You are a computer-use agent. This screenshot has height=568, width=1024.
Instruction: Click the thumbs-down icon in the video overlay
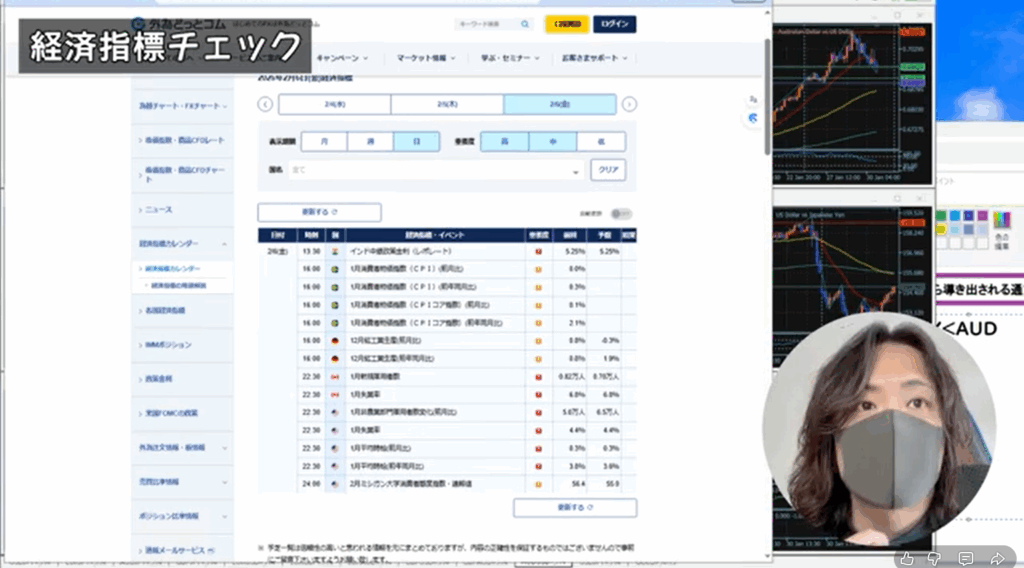[x=936, y=557]
